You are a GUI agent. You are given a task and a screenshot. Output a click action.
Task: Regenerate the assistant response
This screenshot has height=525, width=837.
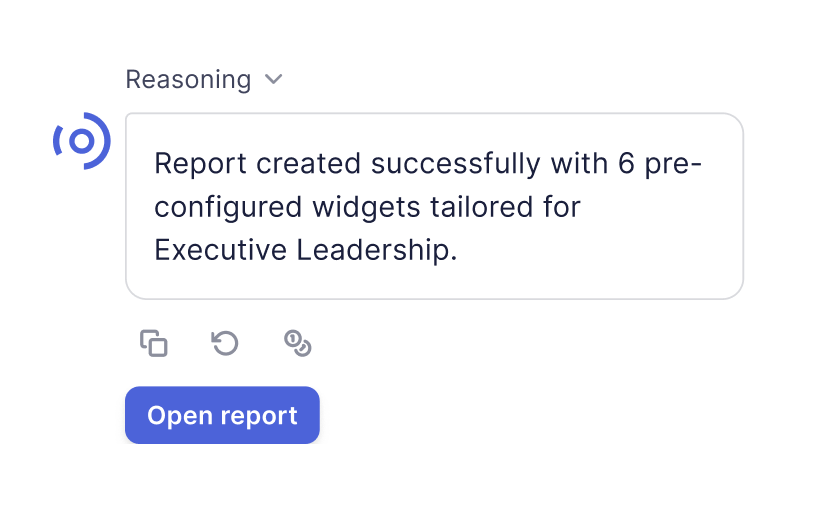(x=225, y=344)
